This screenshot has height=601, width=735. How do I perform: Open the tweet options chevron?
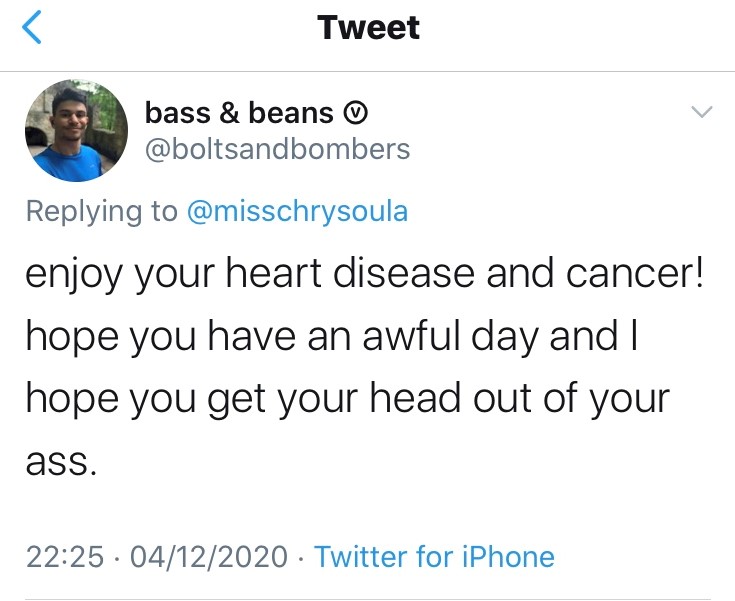[703, 112]
